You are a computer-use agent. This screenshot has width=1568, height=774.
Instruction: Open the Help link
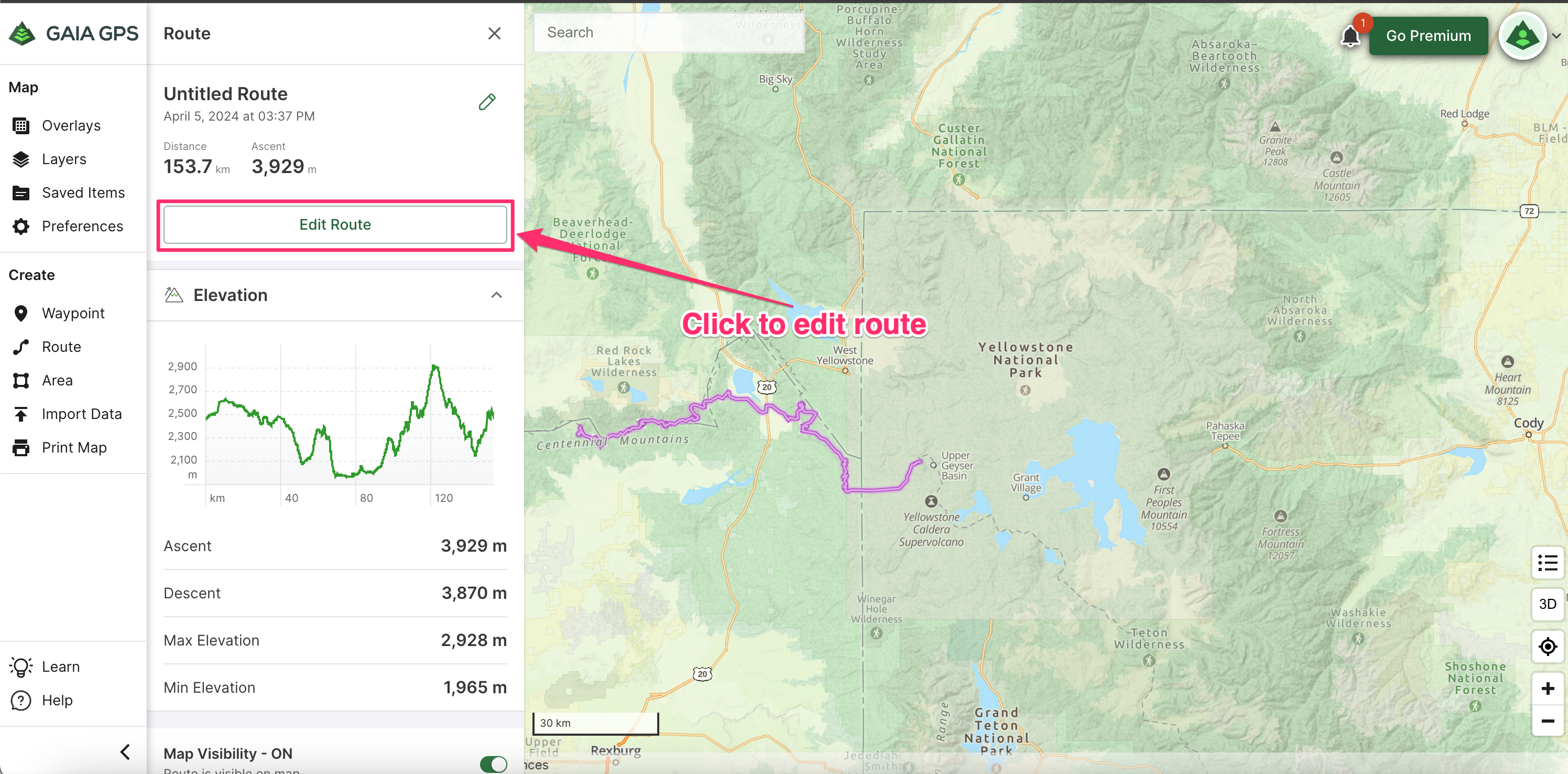[57, 700]
